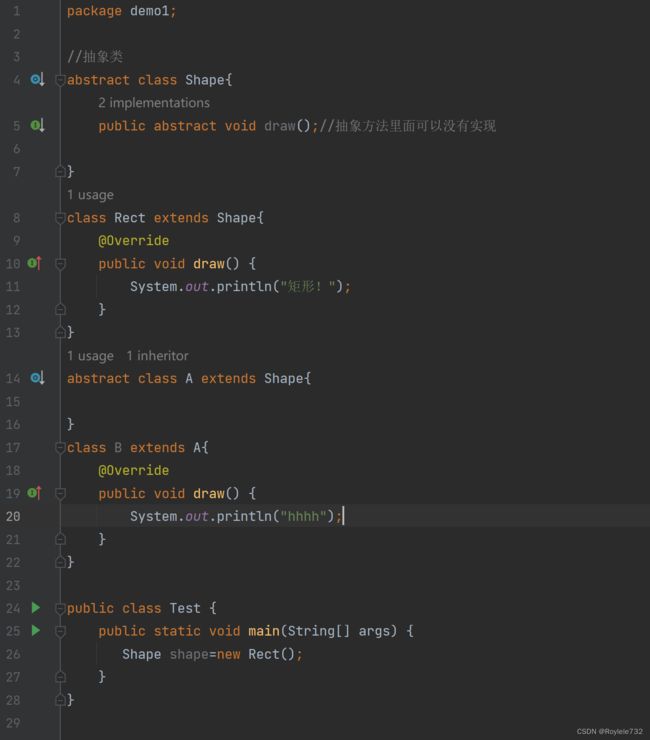
Task: Click fold end marker on line 13
Action: pos(60,332)
